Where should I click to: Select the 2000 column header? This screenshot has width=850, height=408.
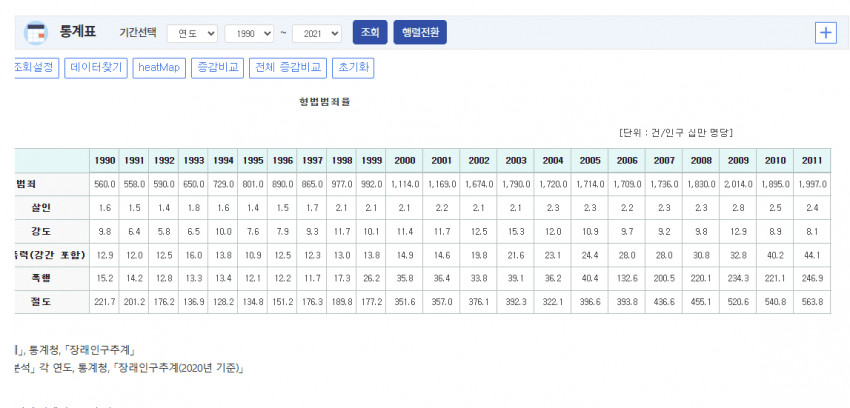click(404, 160)
